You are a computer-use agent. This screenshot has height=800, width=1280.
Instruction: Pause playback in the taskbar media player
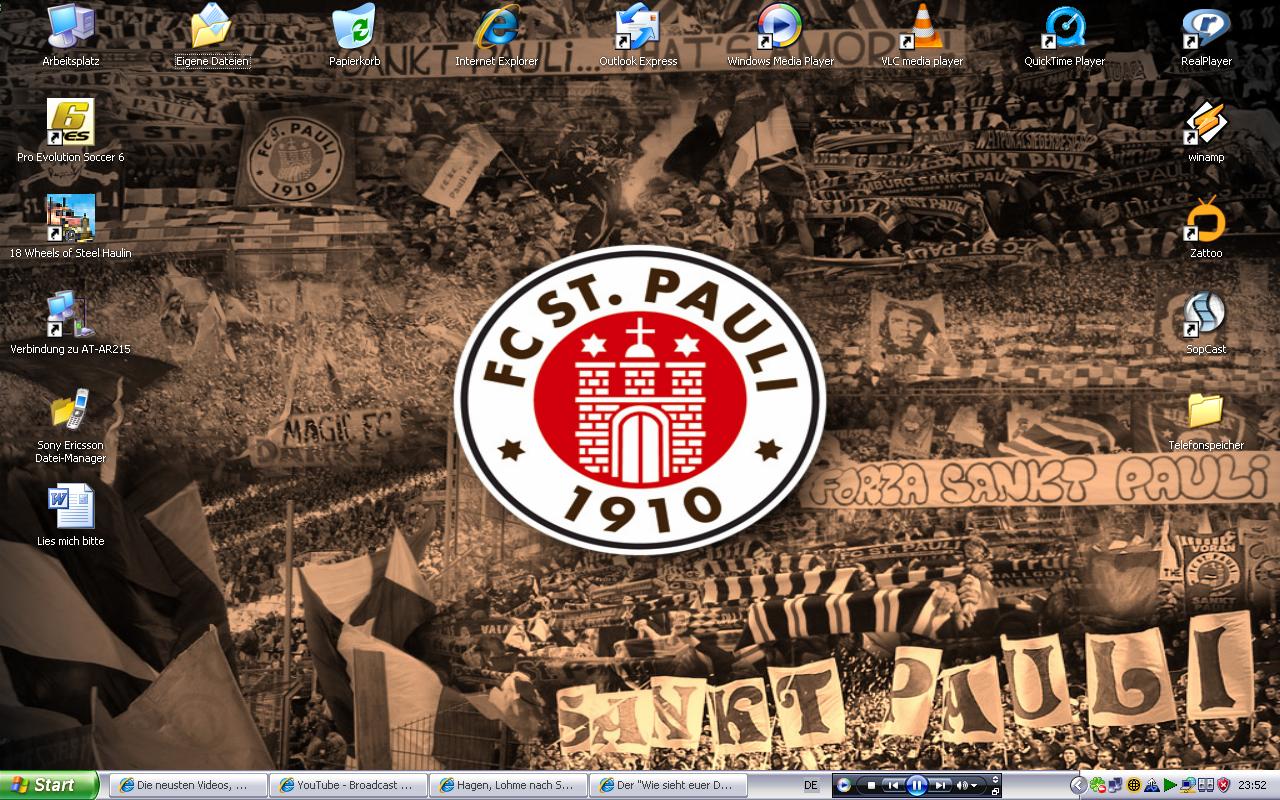pos(917,785)
